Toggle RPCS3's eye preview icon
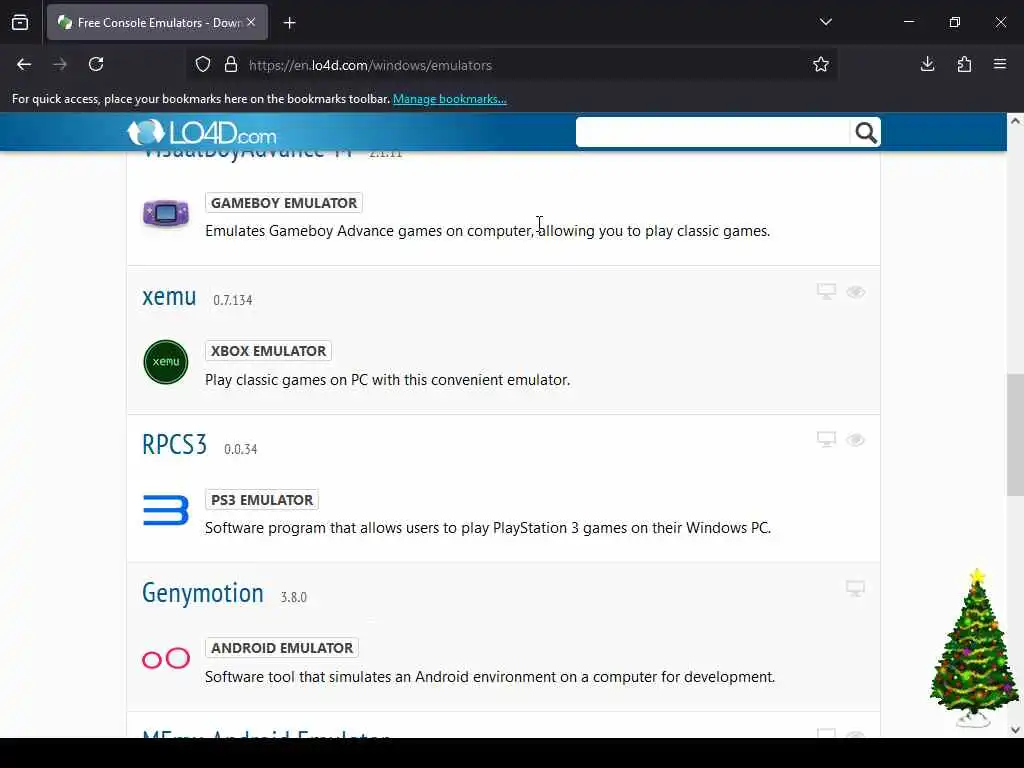 (x=856, y=440)
